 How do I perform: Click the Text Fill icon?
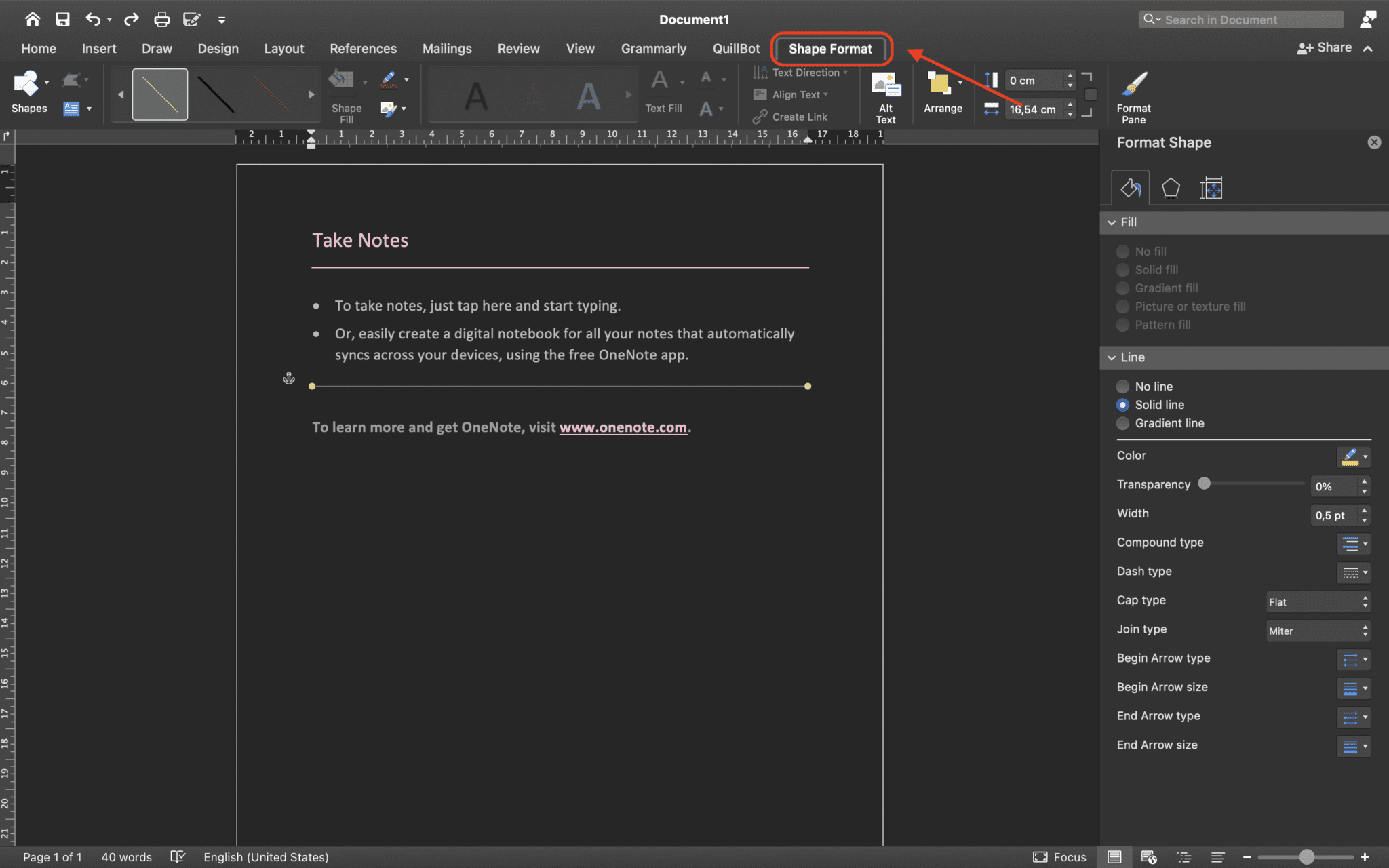pyautogui.click(x=661, y=80)
